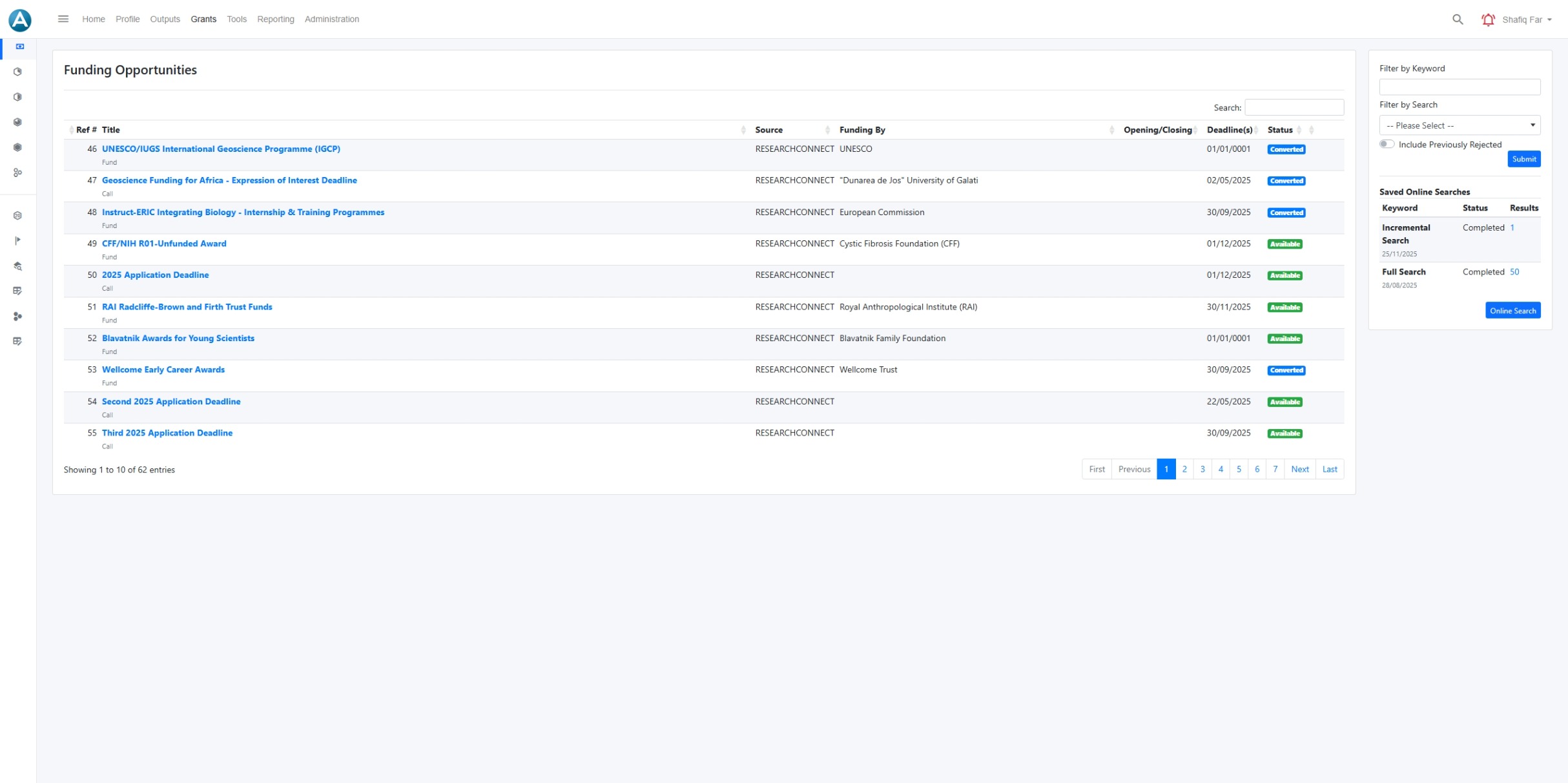This screenshot has height=783, width=1568.
Task: Open the Administration menu
Action: click(x=331, y=19)
